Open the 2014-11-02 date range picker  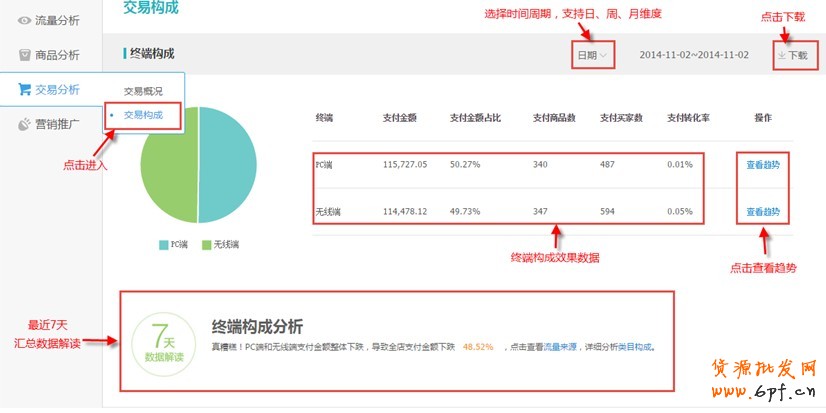pos(692,55)
